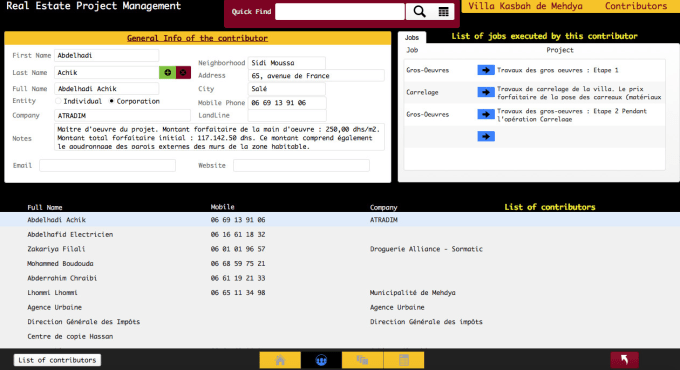Open the blue arrow for Gros-Oeuvres Etape 2 job
This screenshot has width=680, height=370.
coord(486,114)
